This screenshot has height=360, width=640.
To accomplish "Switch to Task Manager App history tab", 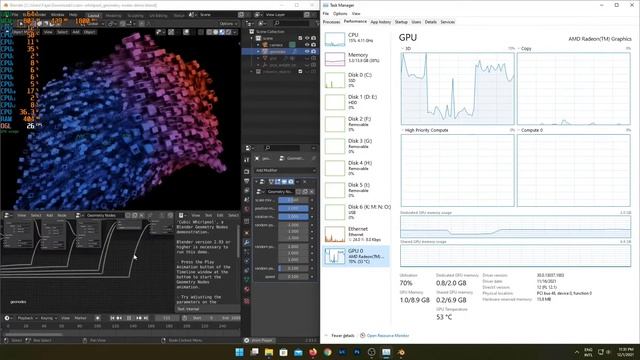I will 380,22.
